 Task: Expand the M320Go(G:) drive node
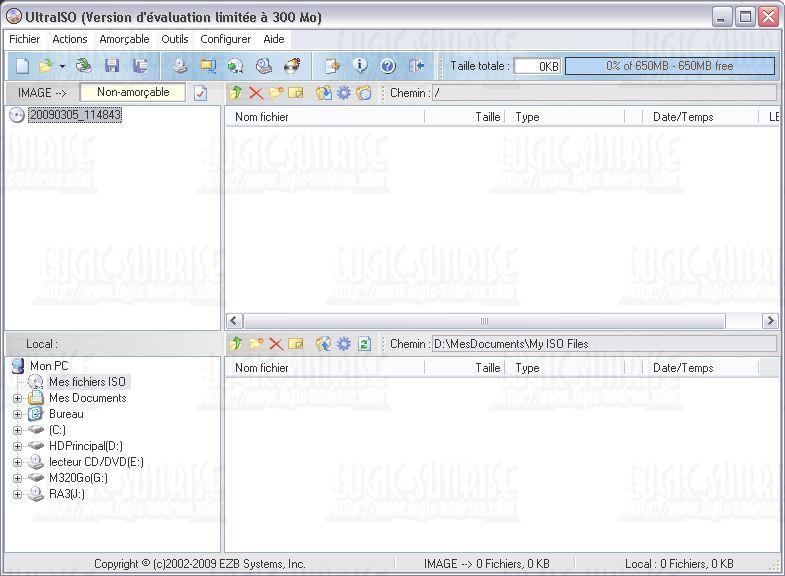(x=18, y=478)
